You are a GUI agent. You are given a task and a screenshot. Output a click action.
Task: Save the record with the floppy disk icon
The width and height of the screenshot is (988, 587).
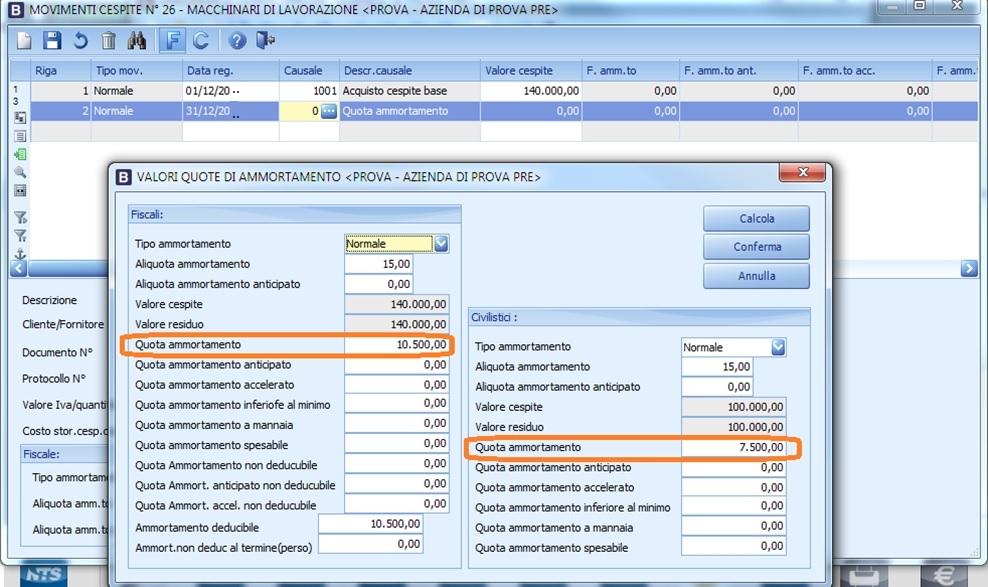[52, 41]
